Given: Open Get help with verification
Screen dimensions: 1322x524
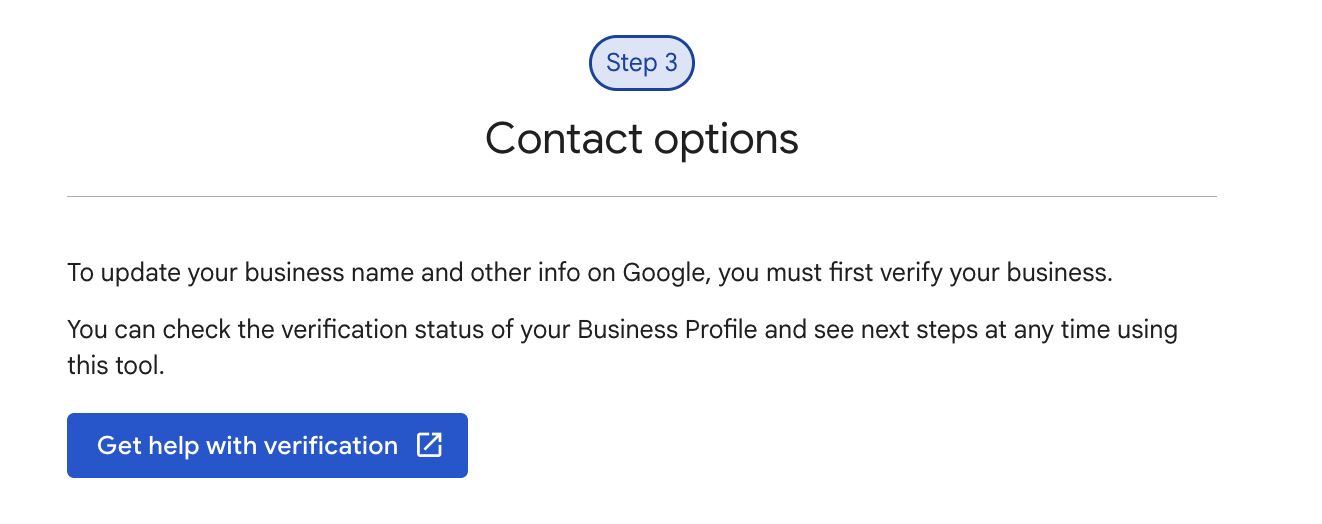Looking at the screenshot, I should [x=267, y=445].
